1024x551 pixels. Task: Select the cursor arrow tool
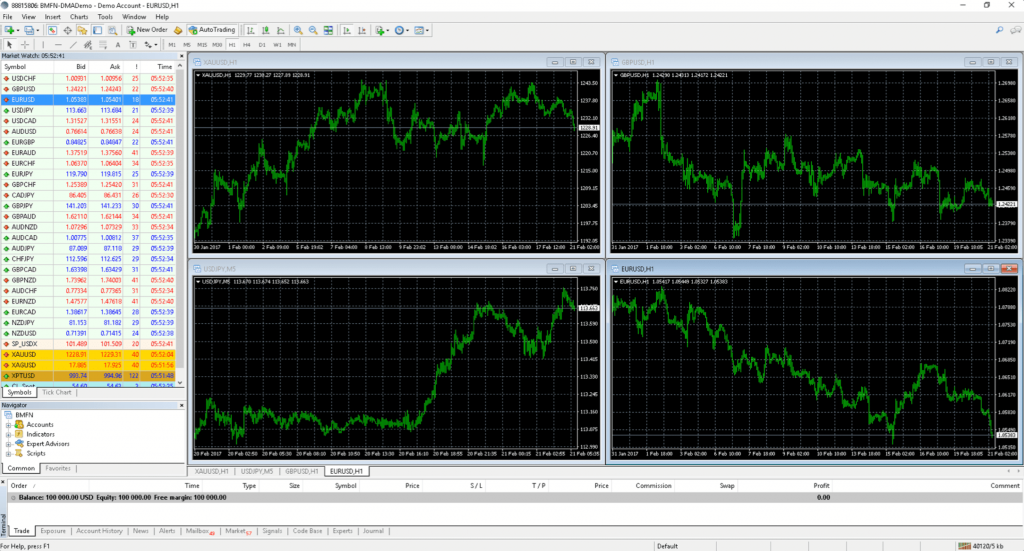tap(9, 45)
